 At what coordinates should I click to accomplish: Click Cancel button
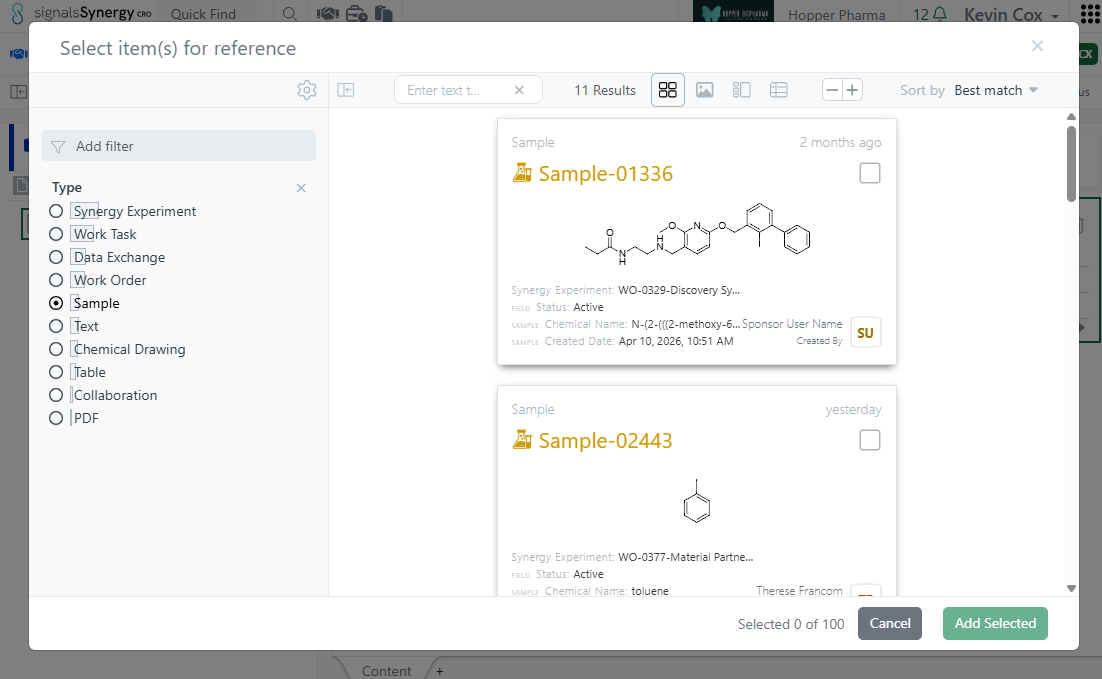[x=890, y=623]
